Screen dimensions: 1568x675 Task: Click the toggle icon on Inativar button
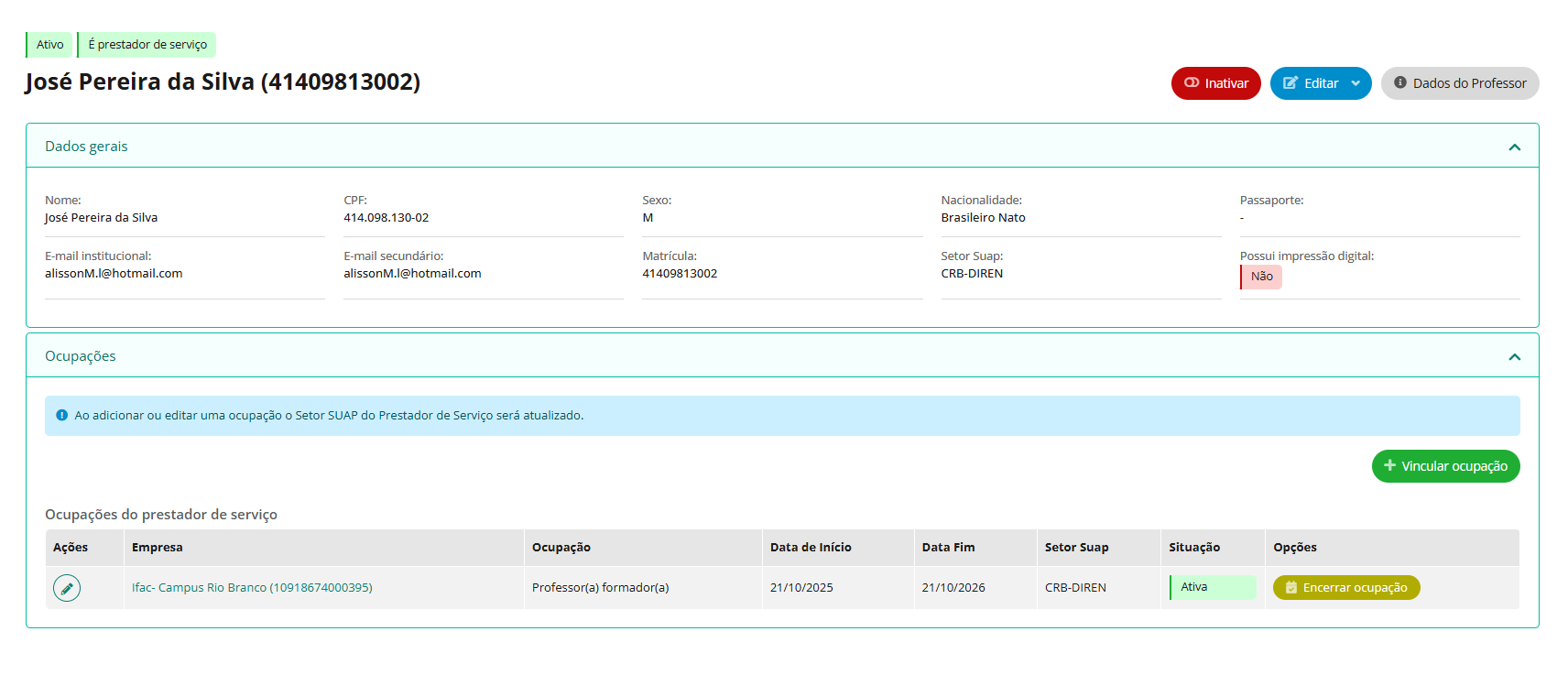1192,82
